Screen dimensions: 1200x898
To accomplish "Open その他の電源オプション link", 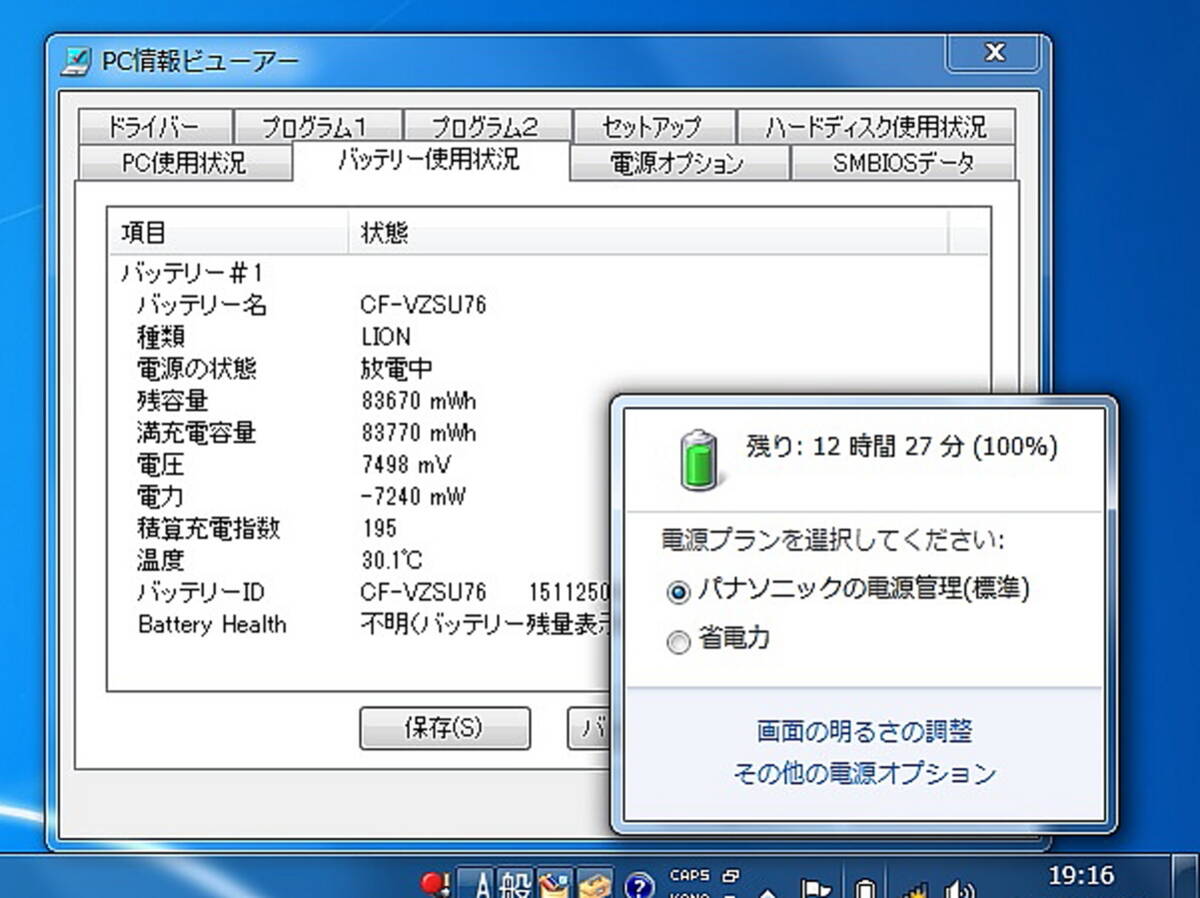I will (865, 773).
